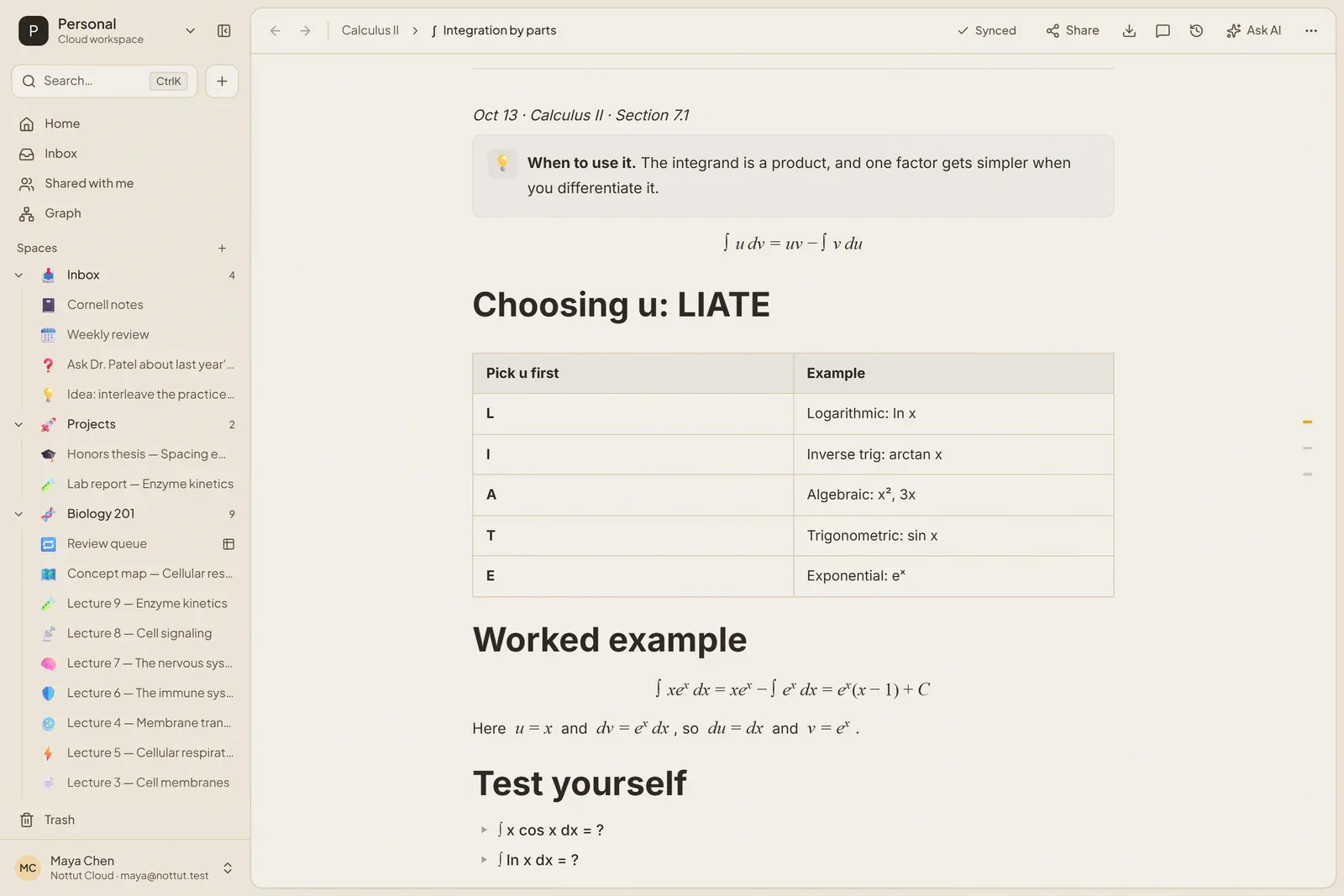Open the Maya Chen account menu
Image resolution: width=1344 pixels, height=896 pixels.
pos(126,868)
